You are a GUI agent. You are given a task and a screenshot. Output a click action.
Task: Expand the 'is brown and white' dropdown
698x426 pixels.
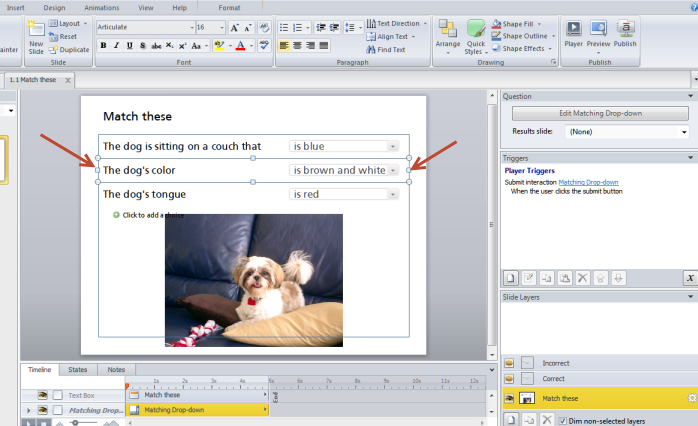[393, 170]
